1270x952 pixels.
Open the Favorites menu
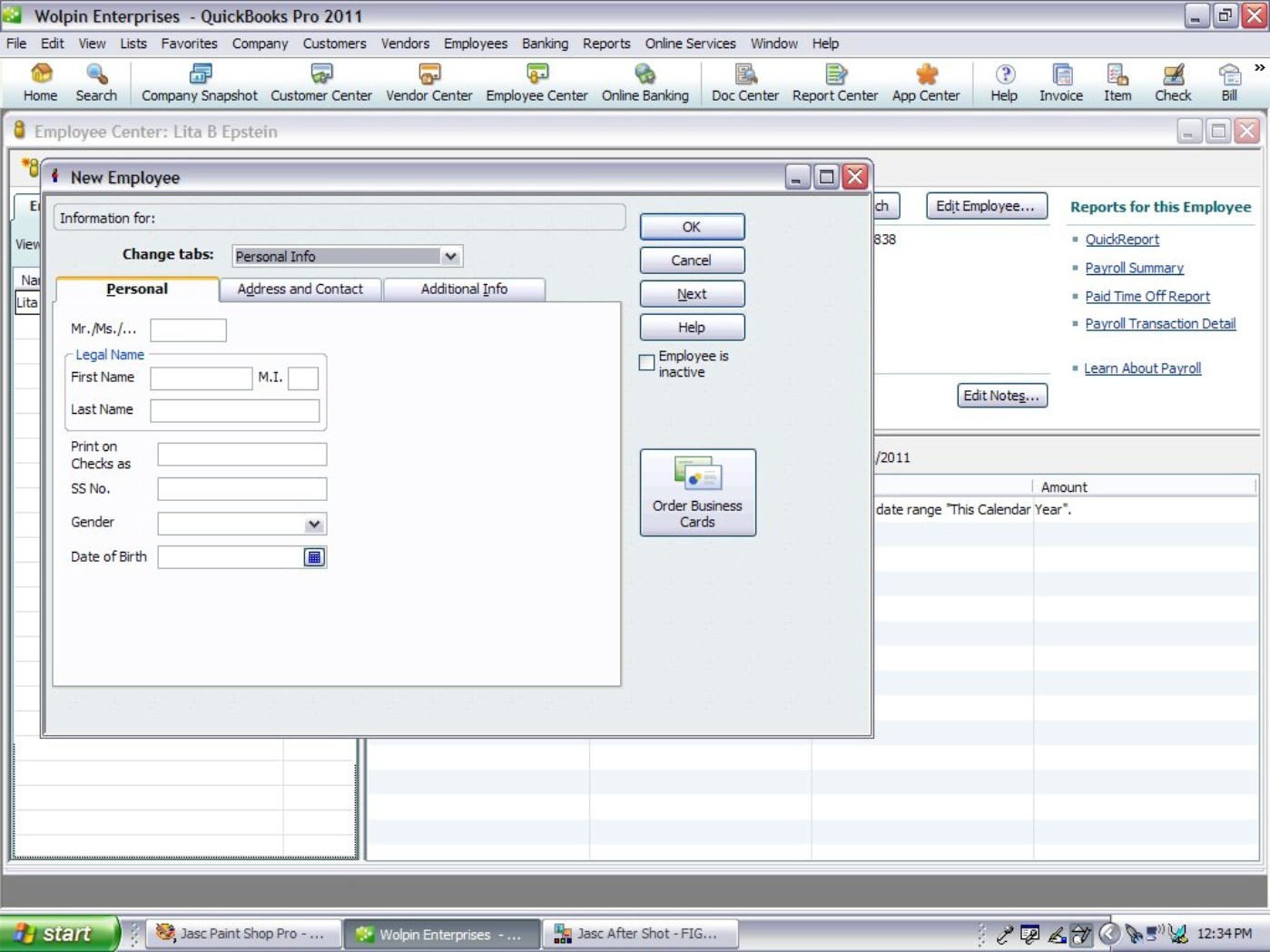coord(189,44)
